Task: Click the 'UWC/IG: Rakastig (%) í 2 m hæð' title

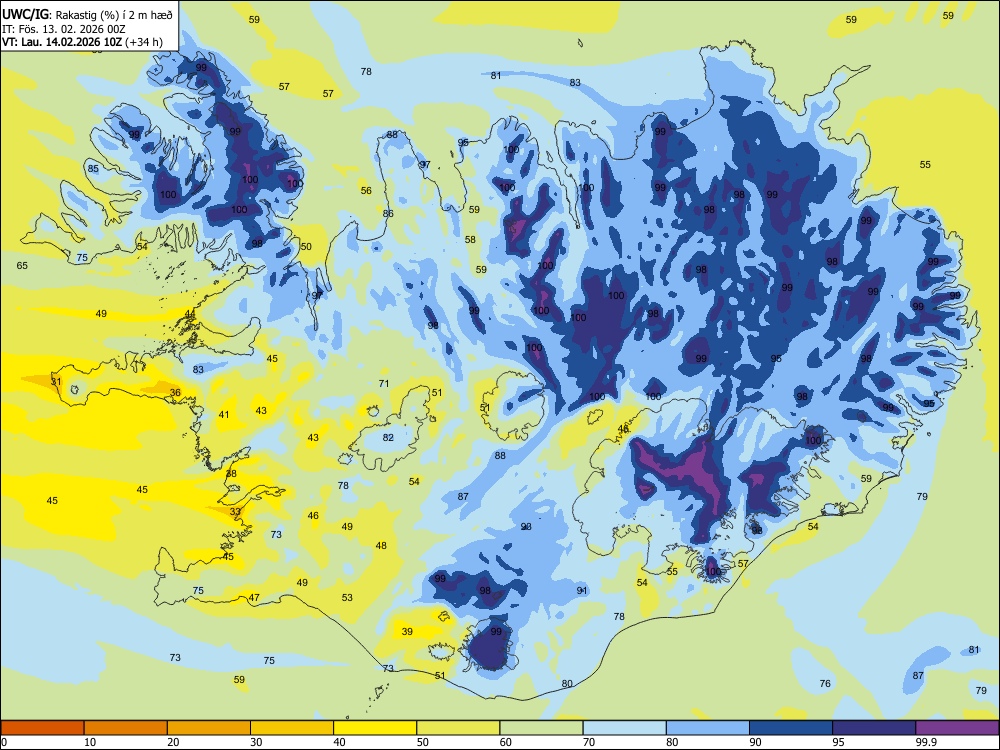Action: coord(87,15)
